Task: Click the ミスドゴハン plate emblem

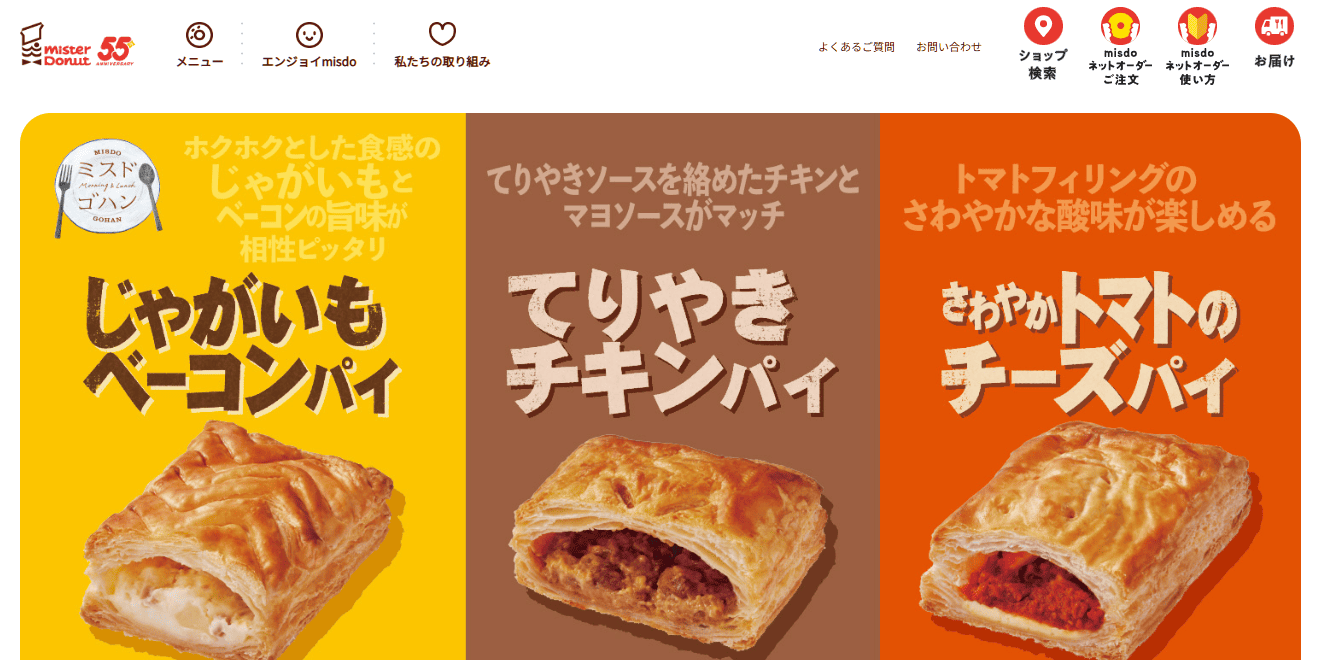Action: coord(107,188)
